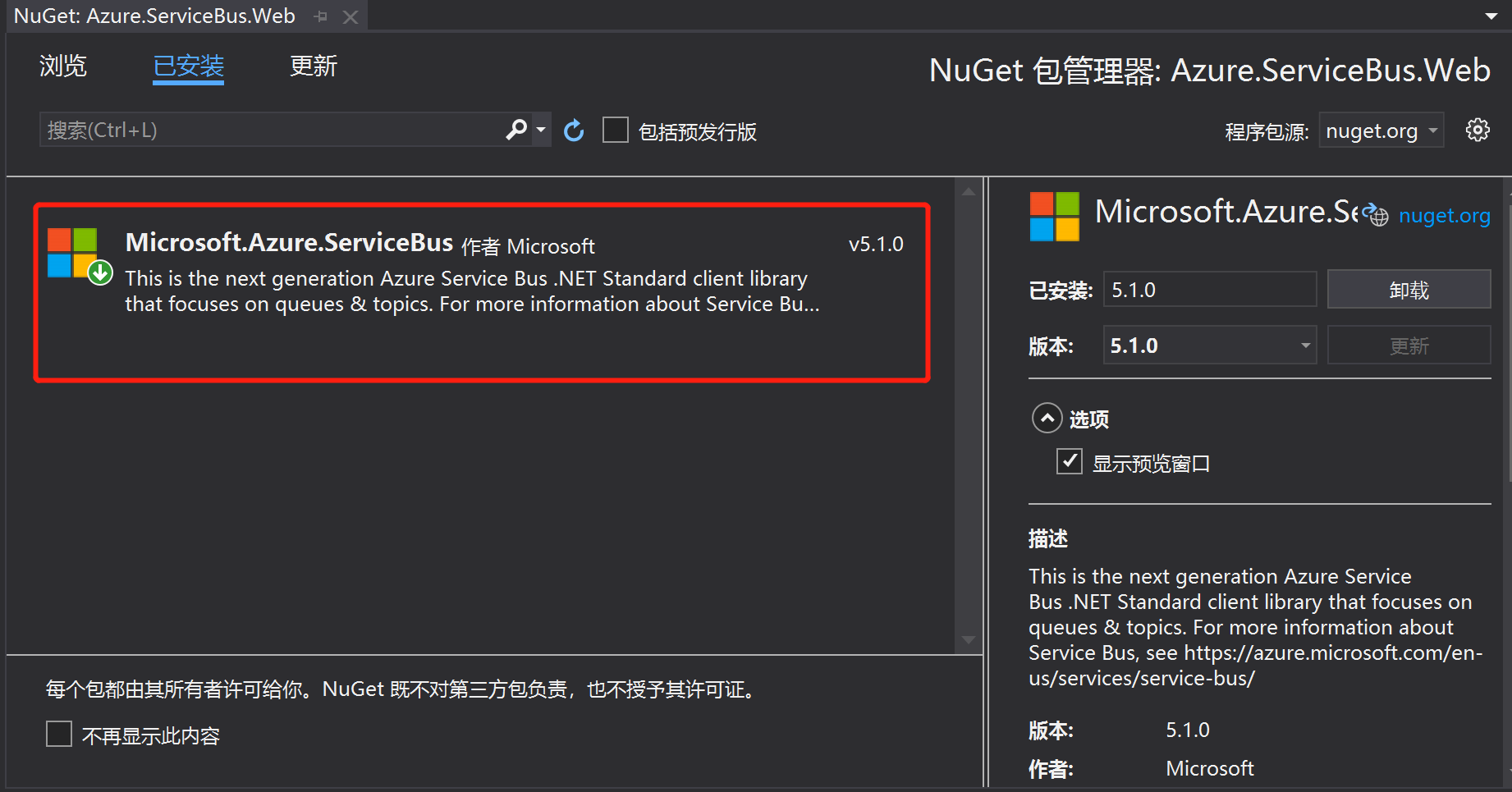
Task: Collapse the 选项 section
Action: click(x=1047, y=419)
